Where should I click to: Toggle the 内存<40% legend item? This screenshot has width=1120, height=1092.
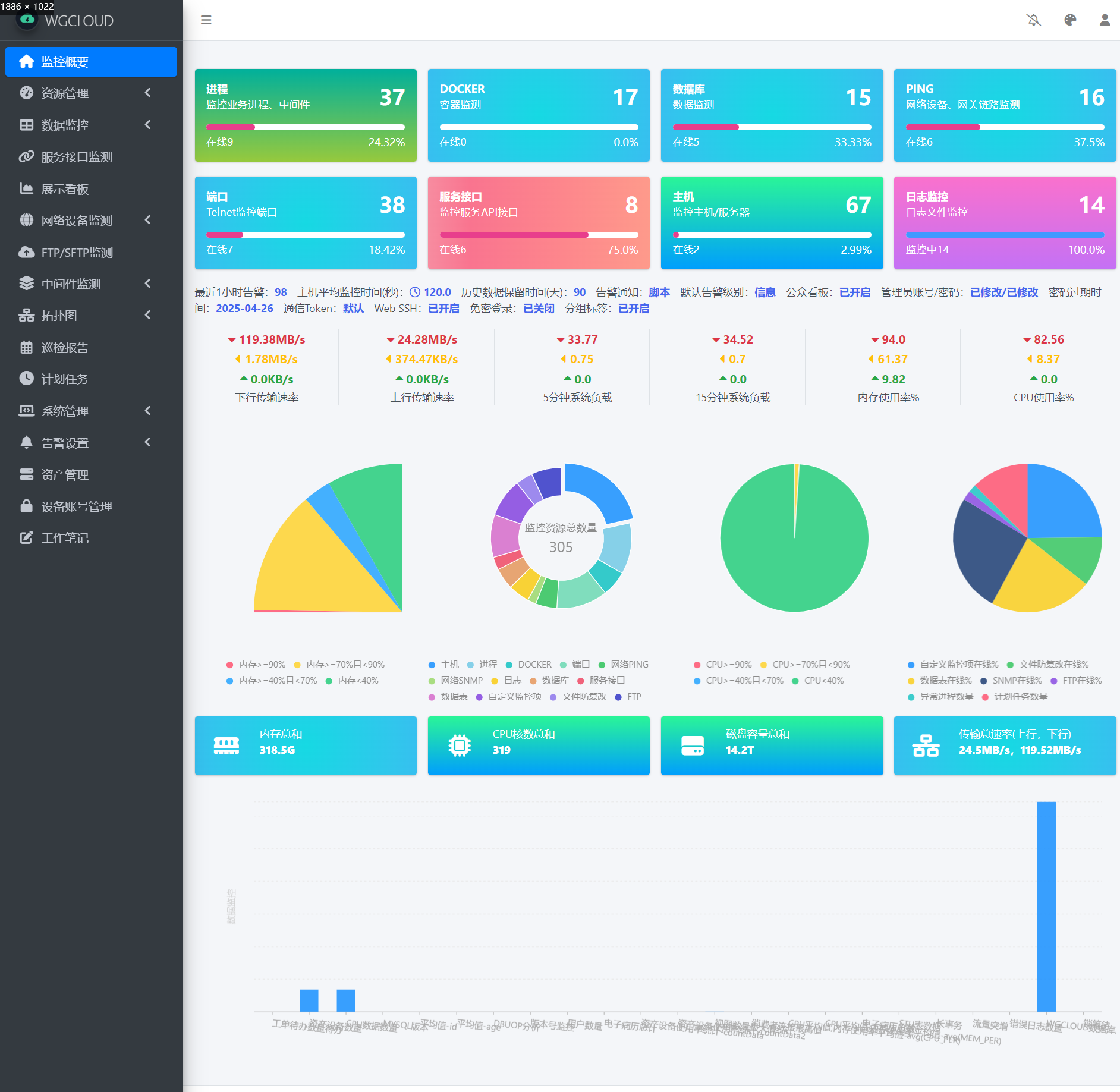(x=352, y=681)
